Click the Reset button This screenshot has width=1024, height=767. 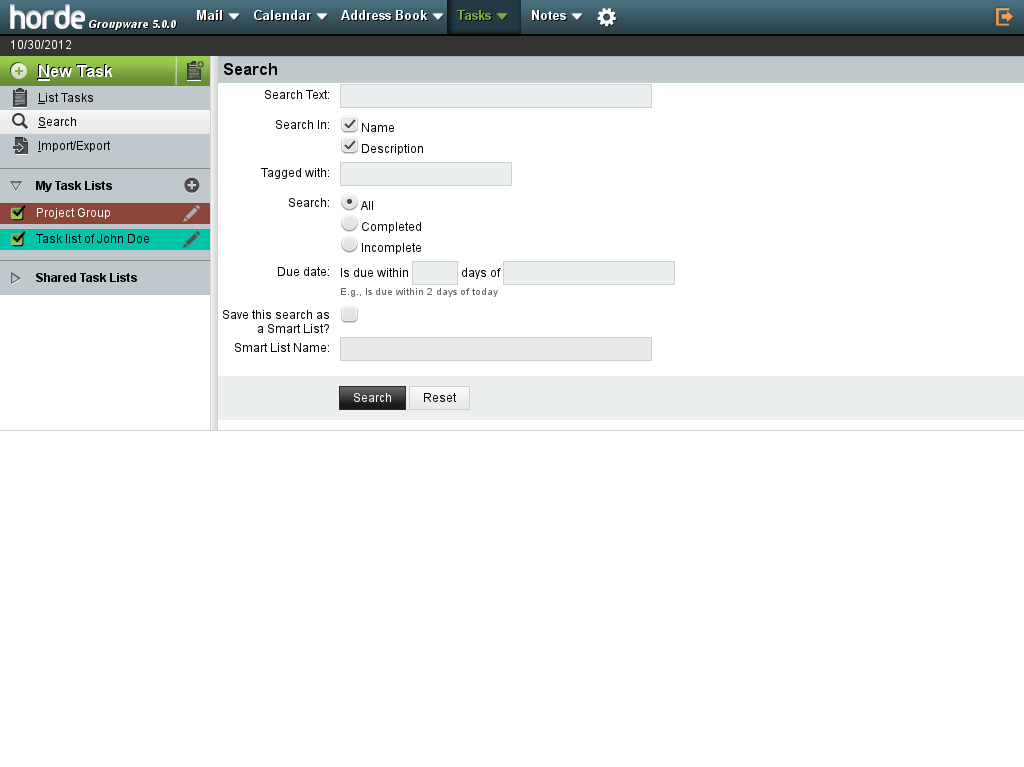pyautogui.click(x=440, y=398)
